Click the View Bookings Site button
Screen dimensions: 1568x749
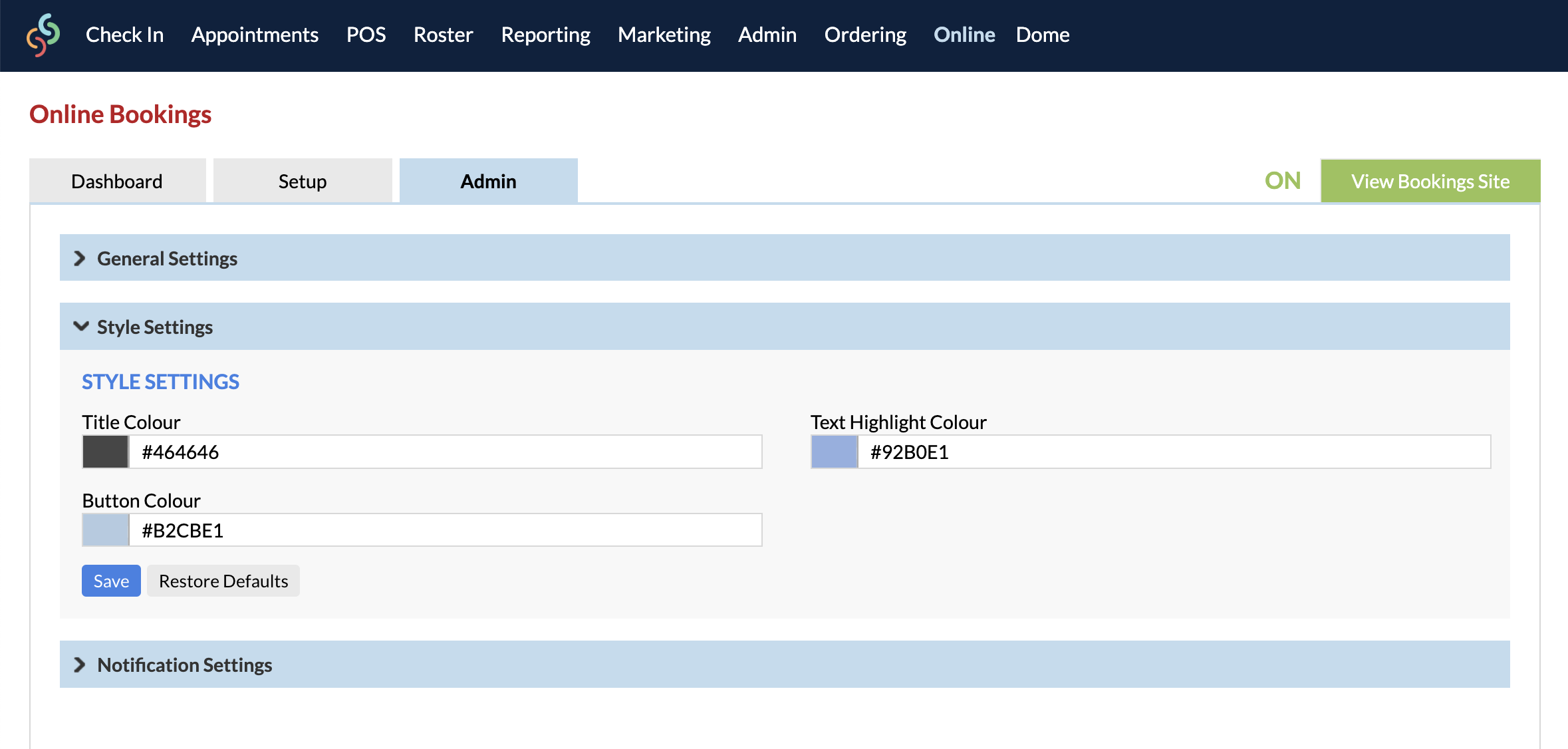[x=1430, y=181]
